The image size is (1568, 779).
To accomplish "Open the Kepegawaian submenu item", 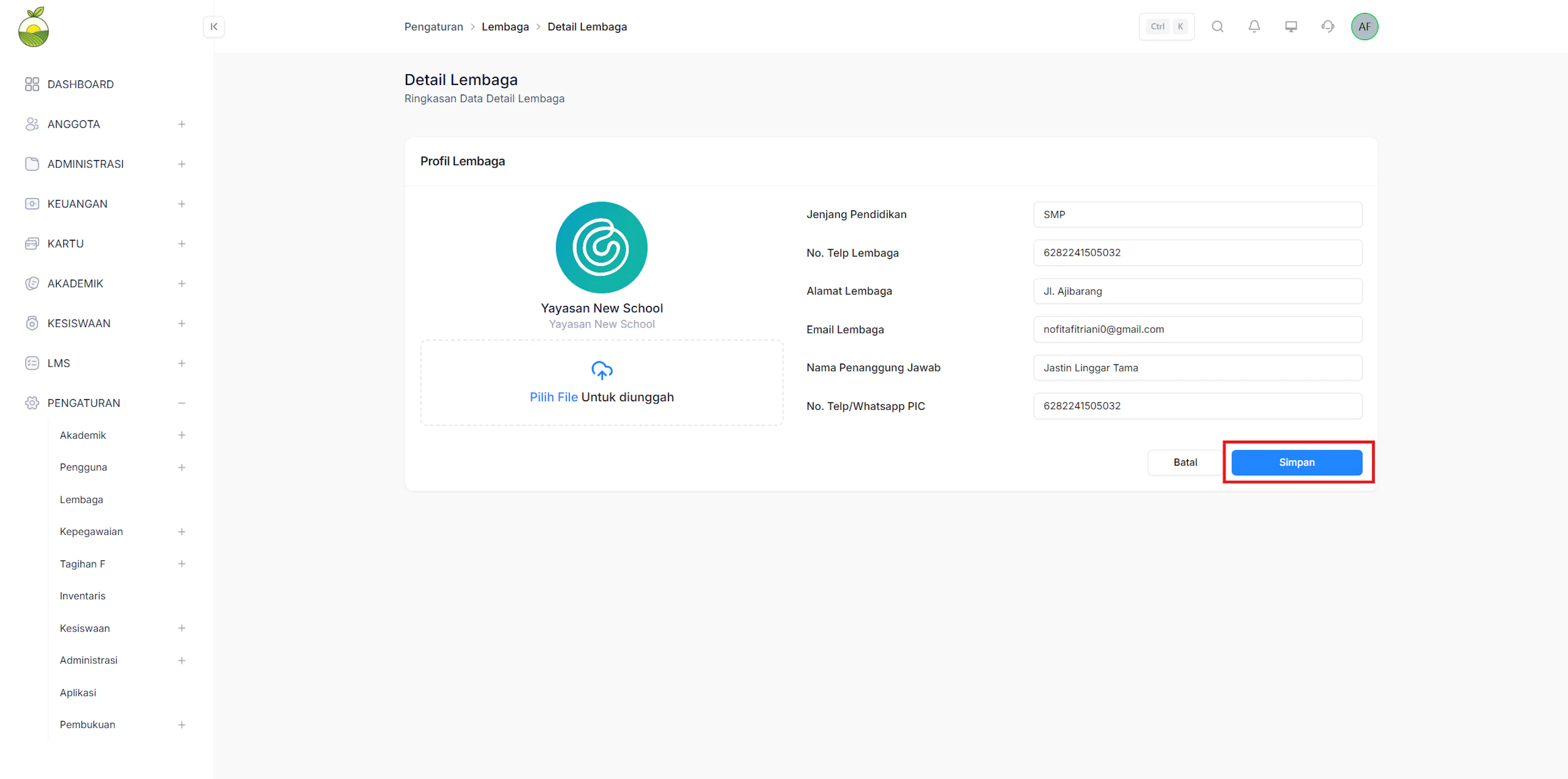I will pyautogui.click(x=91, y=532).
